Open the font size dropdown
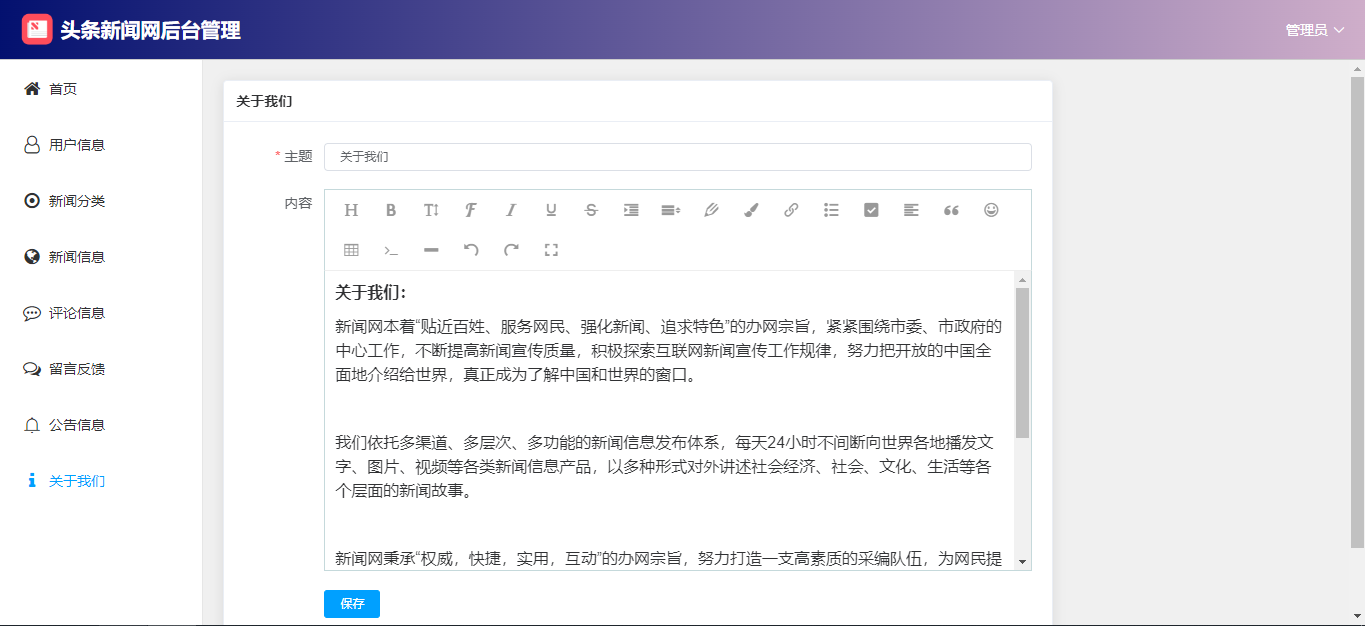This screenshot has height=626, width=1365. 431,210
